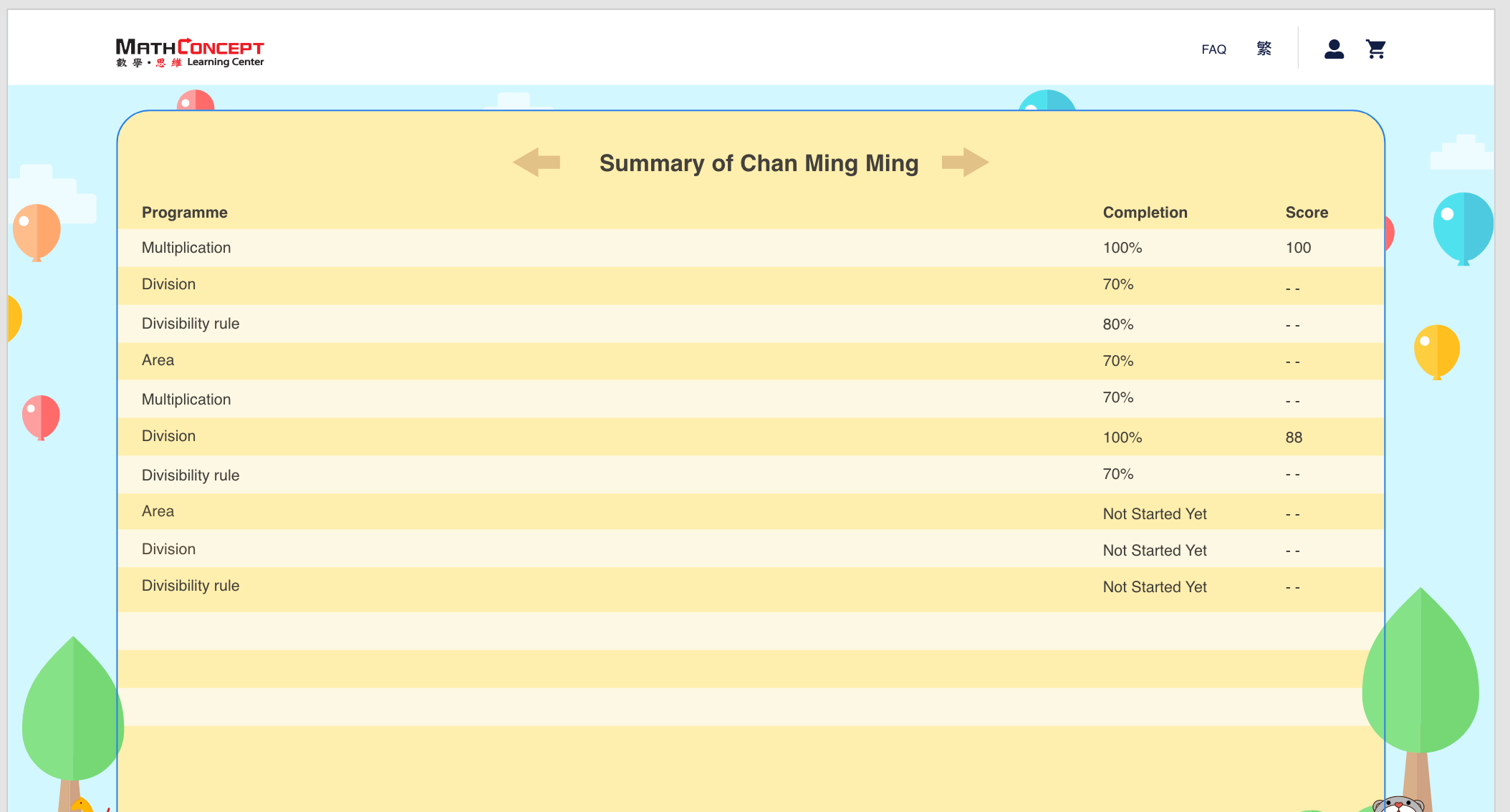Click the Summary of Chan Ming Ming title
Viewport: 1510px width, 812px height.
coord(759,163)
